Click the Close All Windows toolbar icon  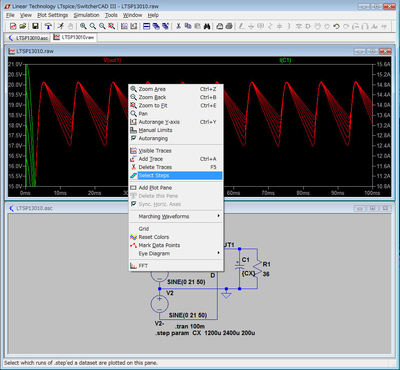(x=165, y=26)
